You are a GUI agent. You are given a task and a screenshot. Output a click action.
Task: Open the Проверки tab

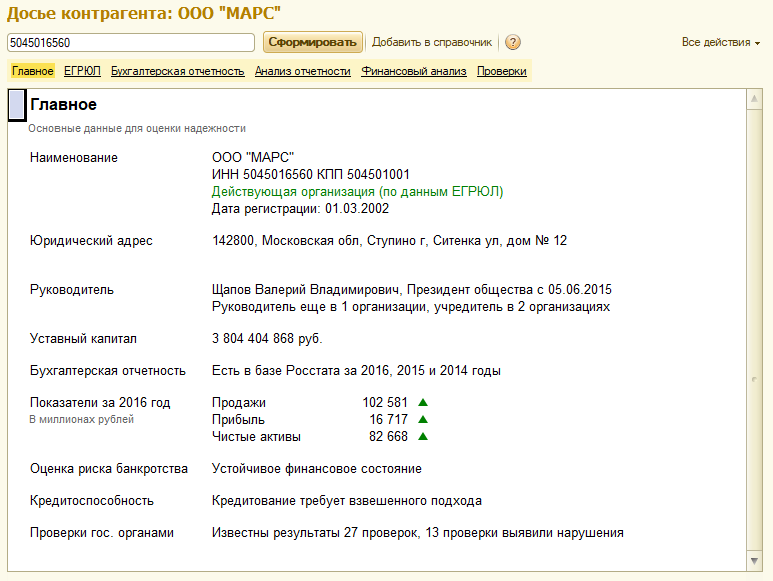tap(501, 71)
